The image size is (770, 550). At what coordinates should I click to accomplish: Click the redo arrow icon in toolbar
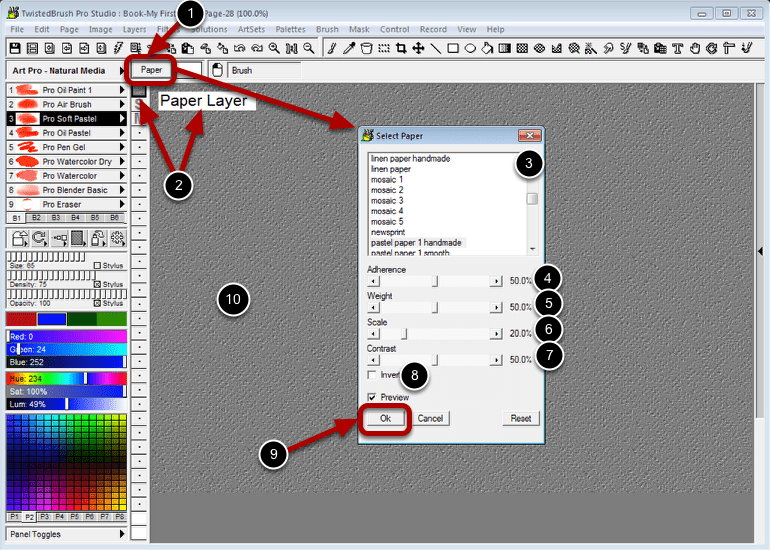click(x=257, y=48)
